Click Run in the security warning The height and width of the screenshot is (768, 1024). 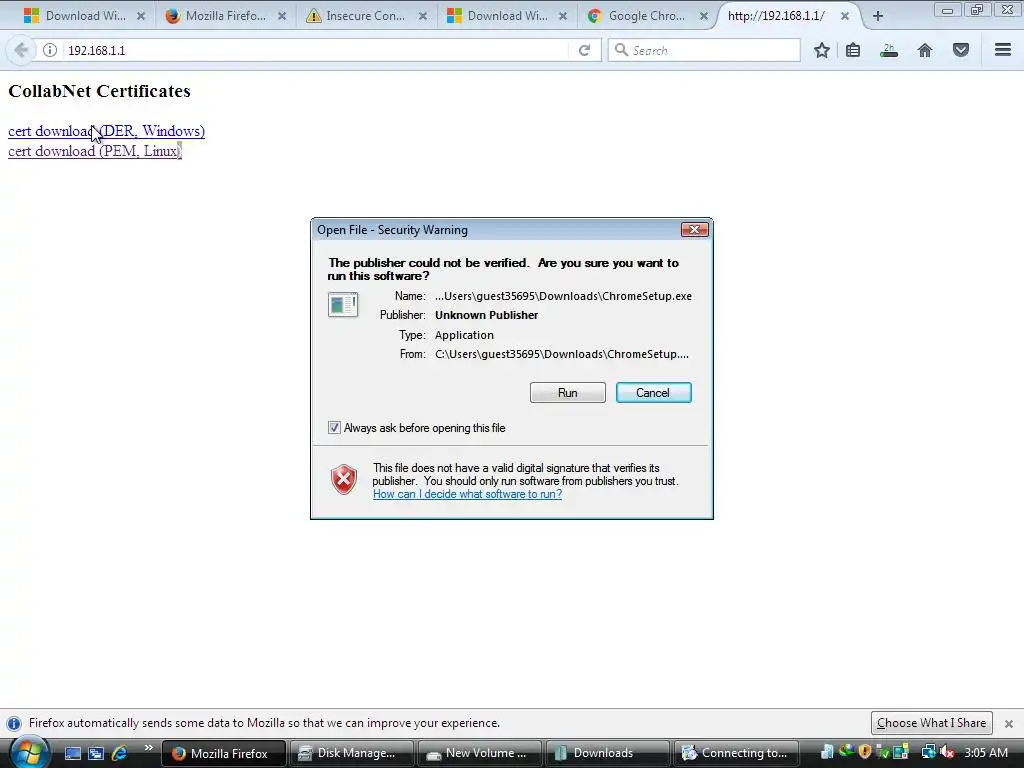coord(568,392)
